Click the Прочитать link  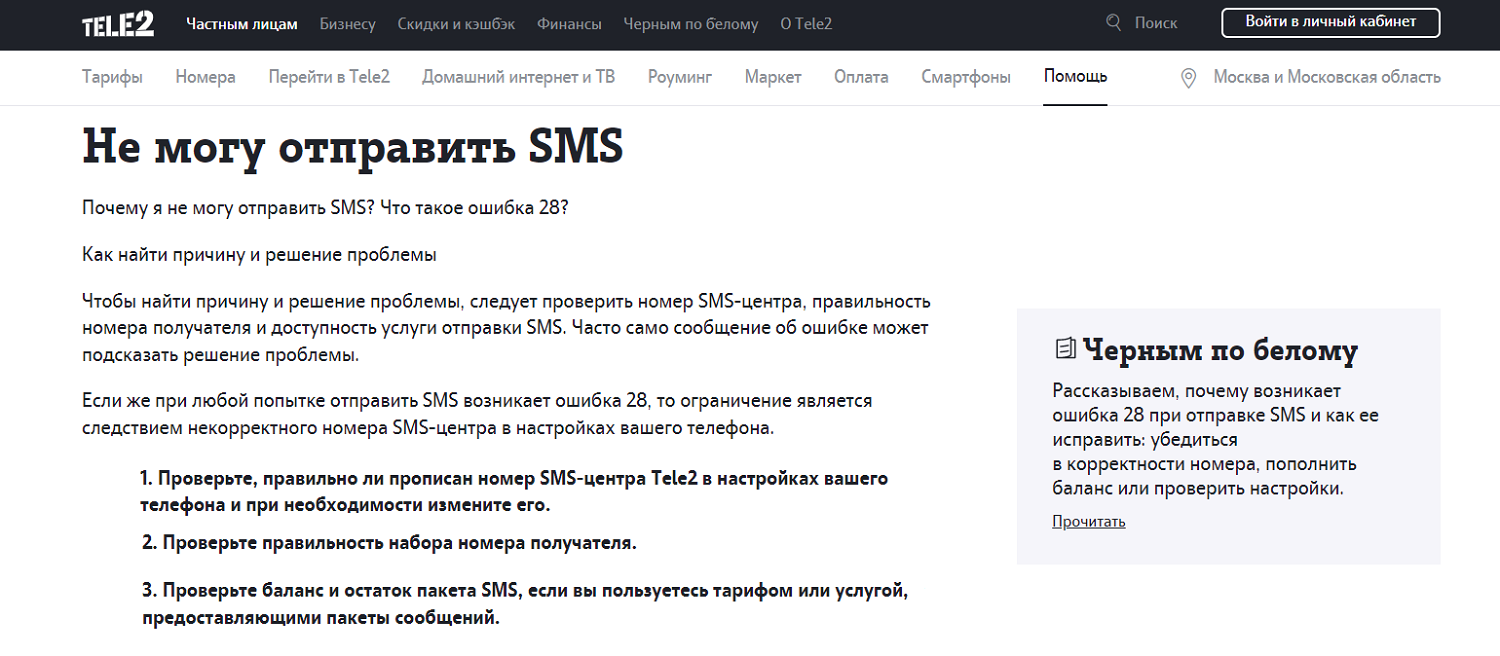coord(1089,521)
